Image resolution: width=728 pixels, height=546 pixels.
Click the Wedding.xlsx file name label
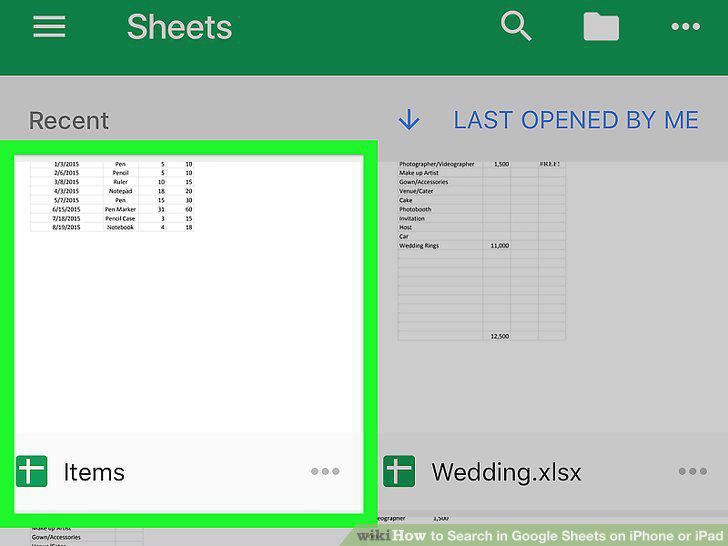pos(506,473)
